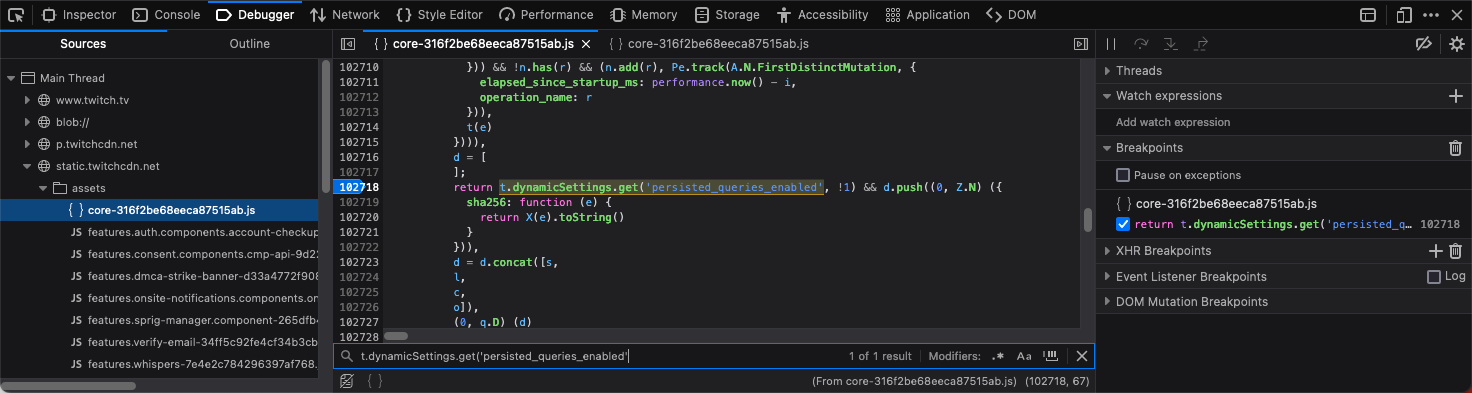The image size is (1472, 393).
Task: Click responsive design mode icon
Action: point(1404,15)
